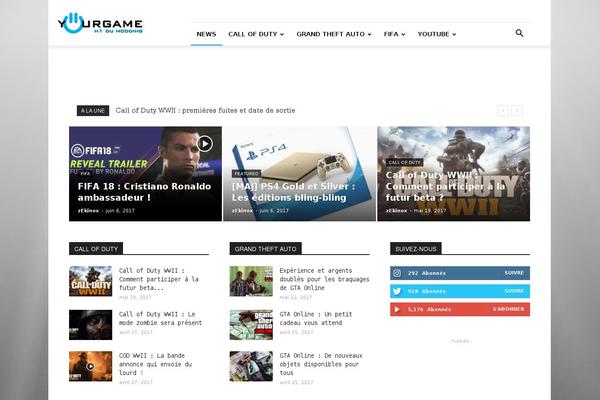600x400 pixels.
Task: Click the FEATURED tag on PS4 card
Action: 246,174
